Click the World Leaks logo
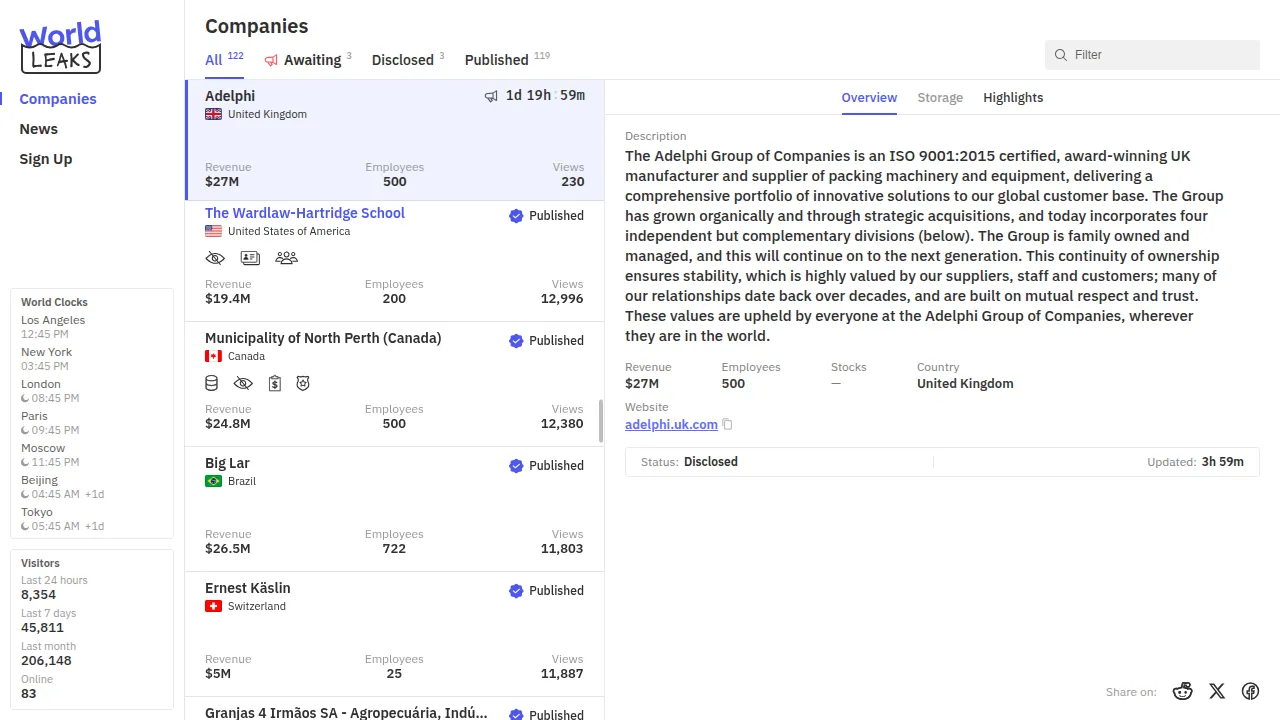 [60, 47]
